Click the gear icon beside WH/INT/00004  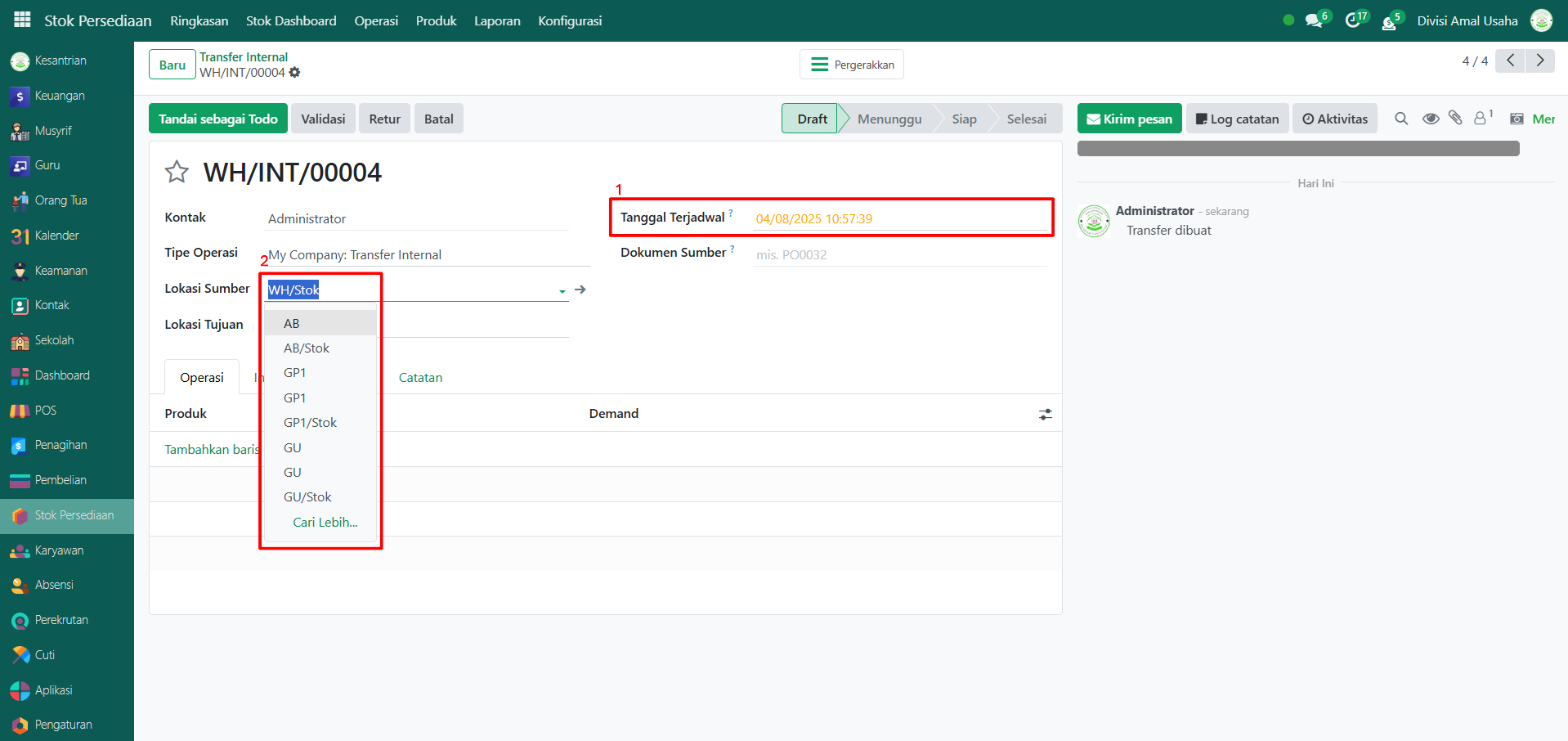click(295, 73)
